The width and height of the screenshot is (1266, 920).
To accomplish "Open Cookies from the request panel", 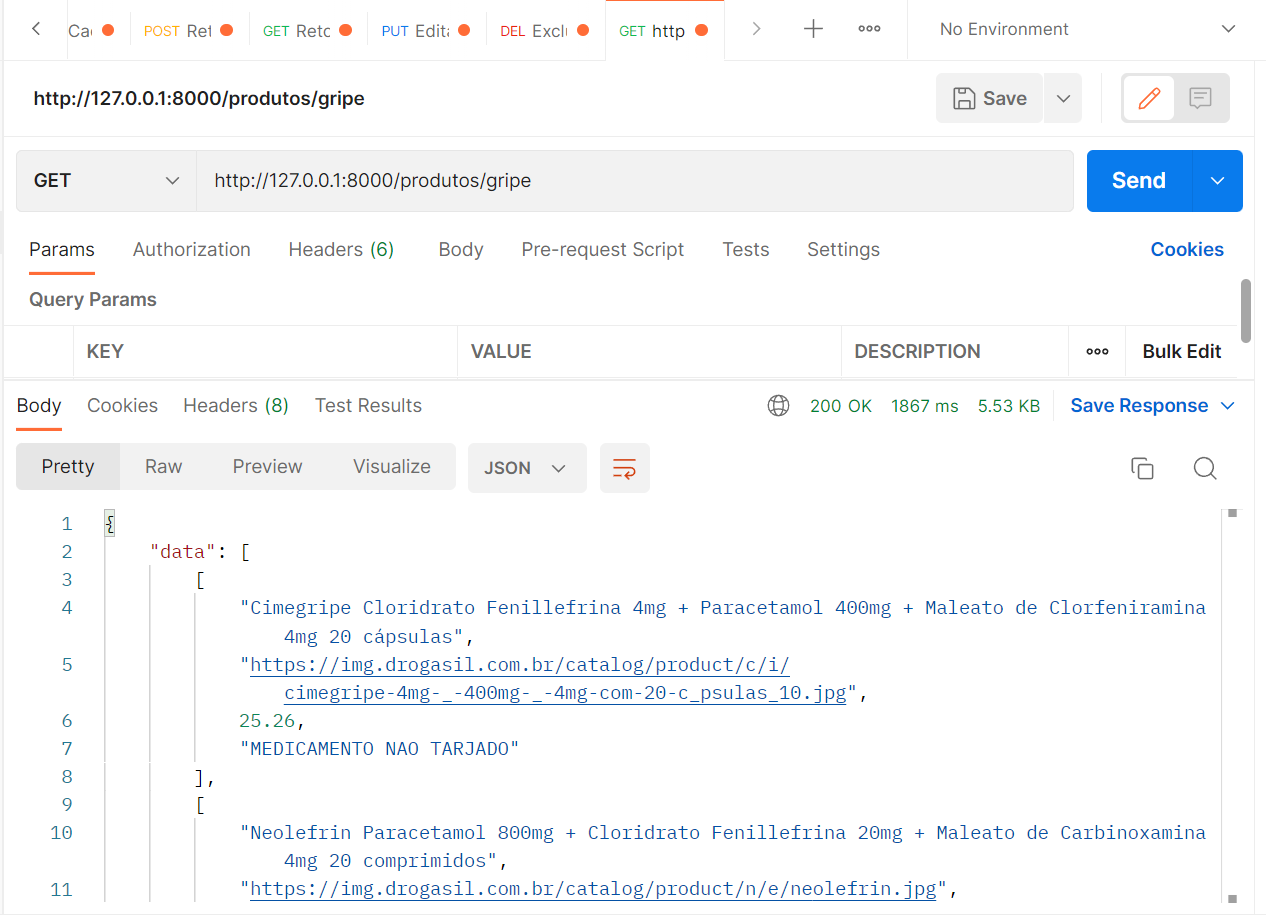I will point(1187,249).
